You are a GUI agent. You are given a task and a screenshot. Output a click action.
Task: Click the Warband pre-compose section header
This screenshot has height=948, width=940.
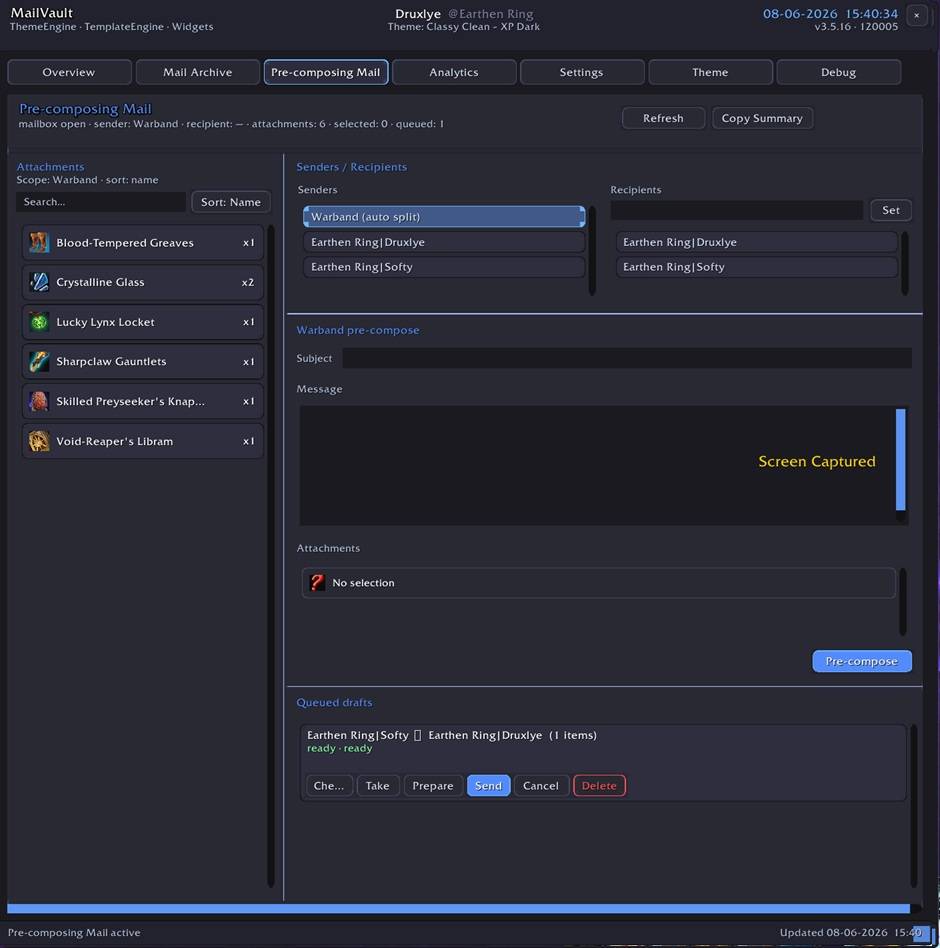click(358, 330)
